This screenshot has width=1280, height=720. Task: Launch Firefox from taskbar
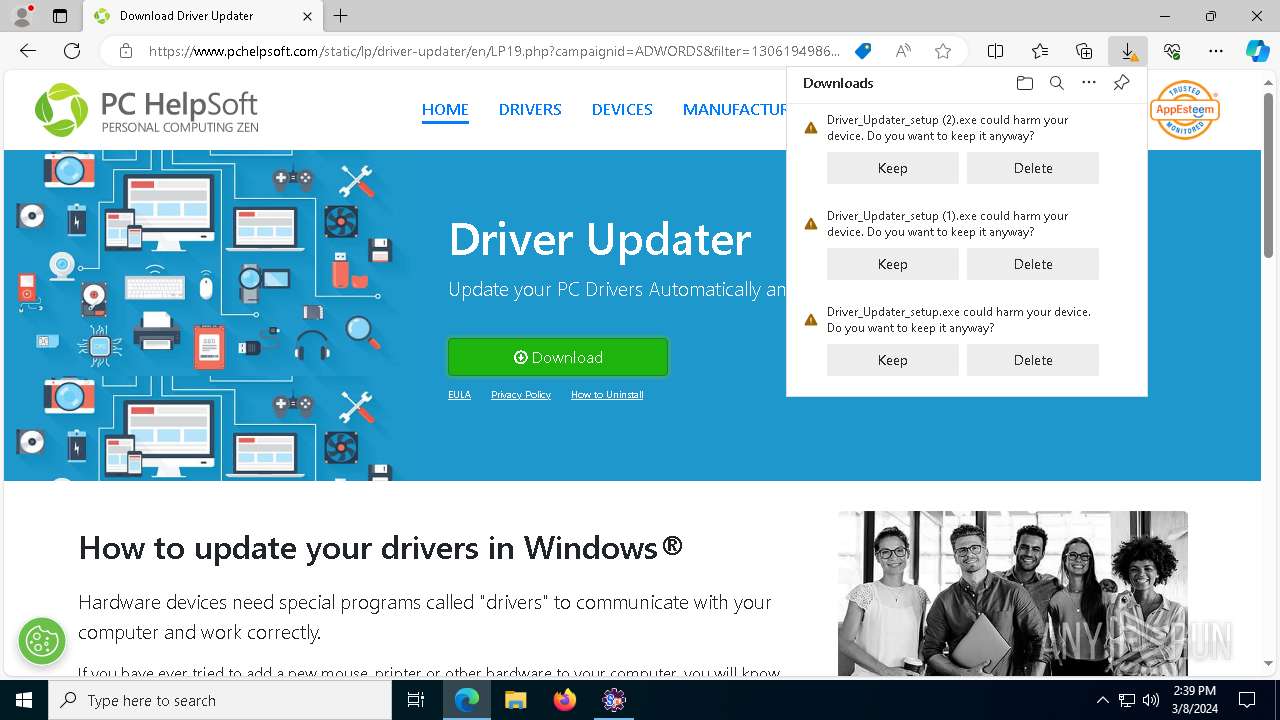tap(565, 700)
